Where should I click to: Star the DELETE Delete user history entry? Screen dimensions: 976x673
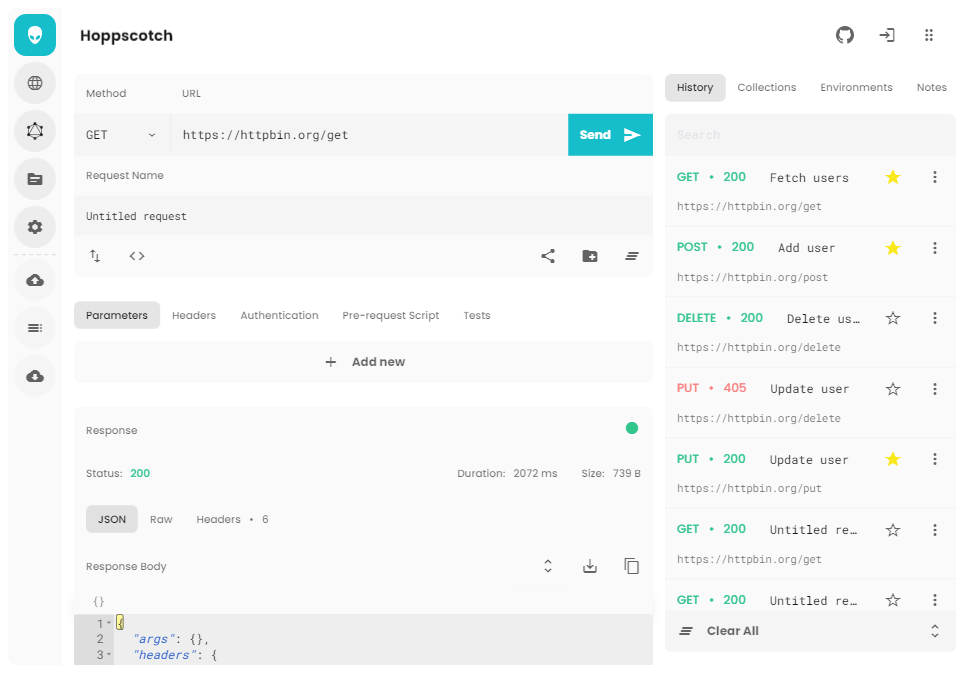tap(893, 318)
